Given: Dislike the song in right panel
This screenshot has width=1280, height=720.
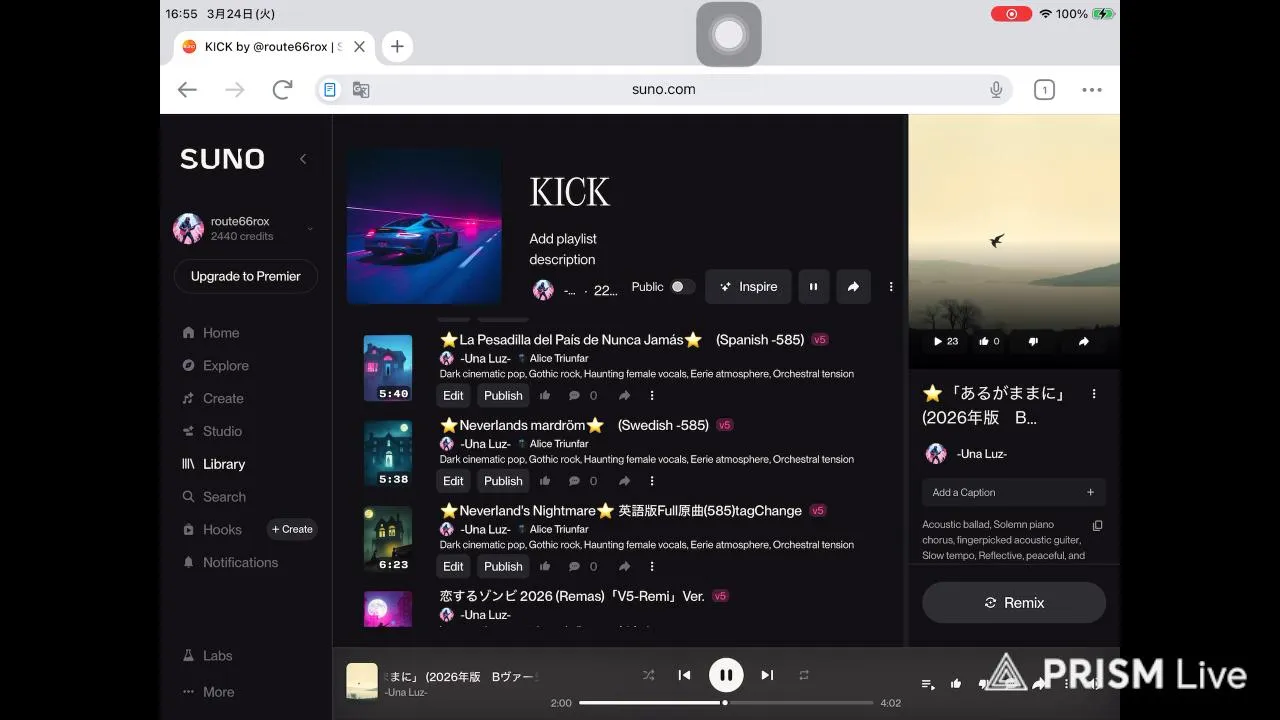Looking at the screenshot, I should (1033, 342).
